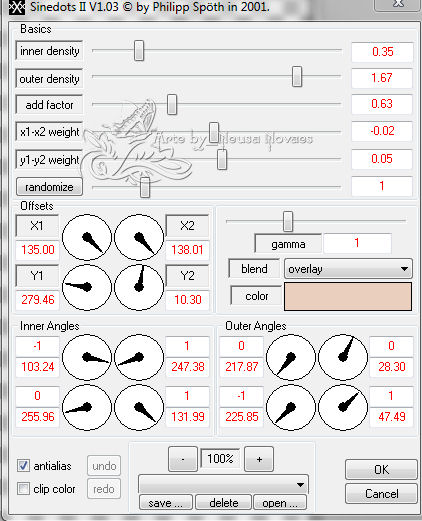The height and width of the screenshot is (521, 422).
Task: Click the inner angle dial for 103.24
Action: [87, 357]
